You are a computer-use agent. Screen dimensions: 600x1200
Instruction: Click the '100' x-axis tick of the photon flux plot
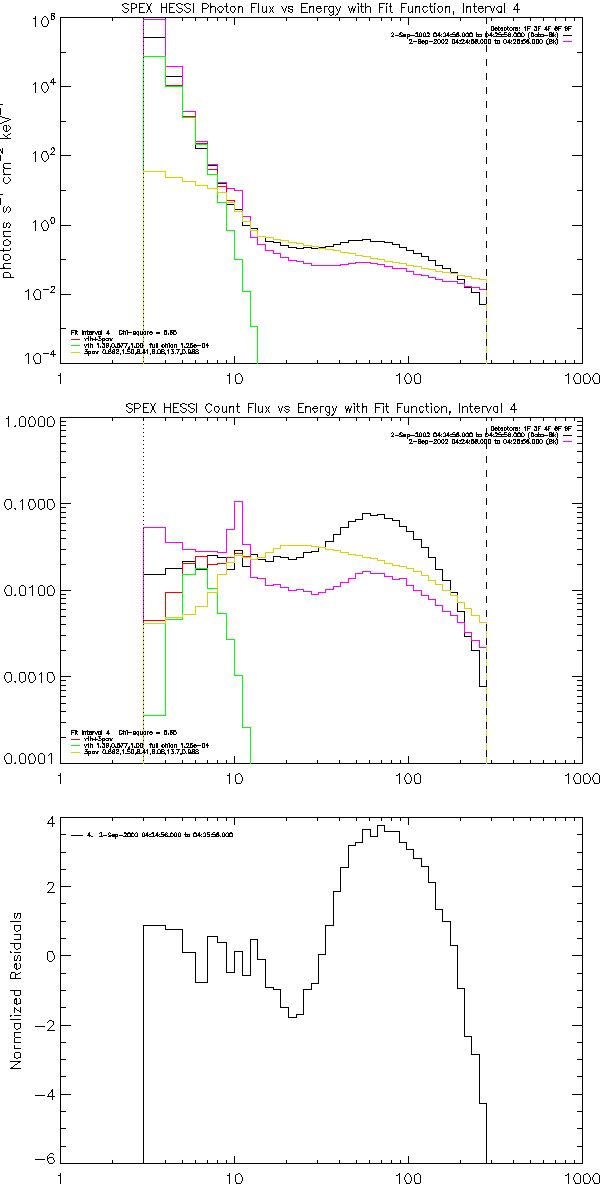pos(408,381)
